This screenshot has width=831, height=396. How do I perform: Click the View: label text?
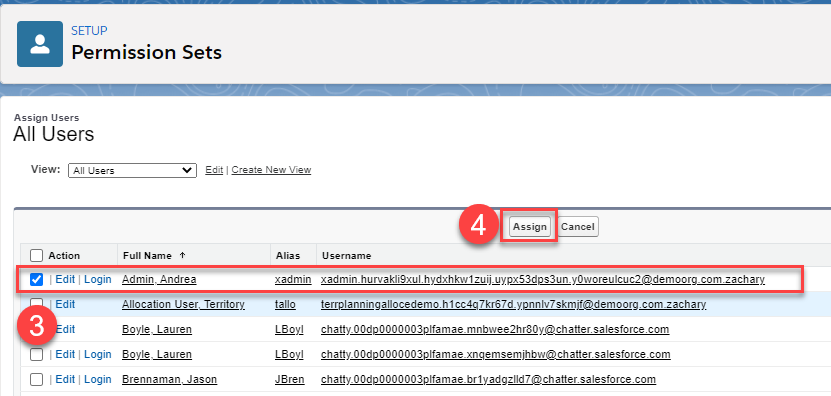[x=46, y=170]
